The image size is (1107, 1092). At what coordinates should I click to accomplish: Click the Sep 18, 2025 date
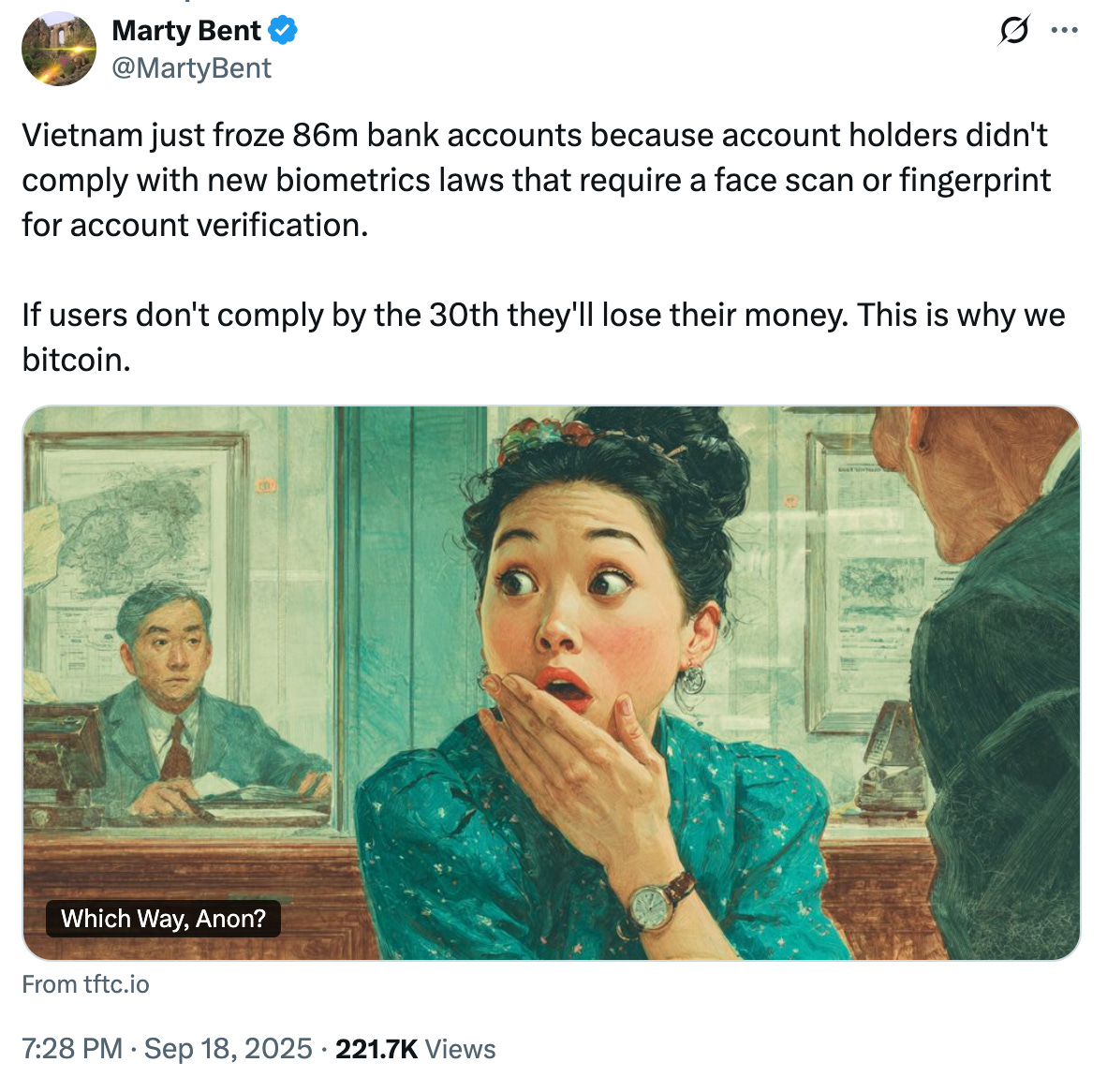pyautogui.click(x=228, y=1049)
